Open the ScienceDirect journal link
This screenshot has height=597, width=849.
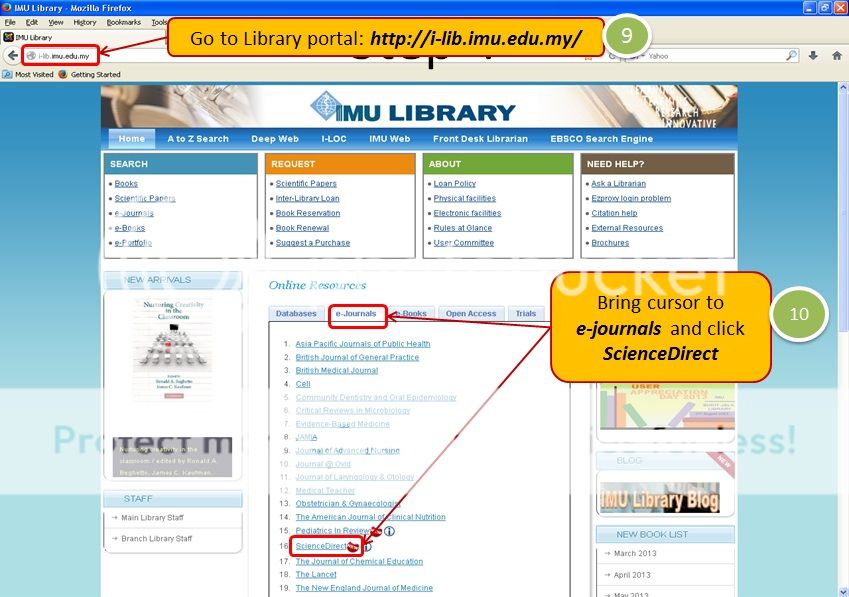click(x=320, y=545)
